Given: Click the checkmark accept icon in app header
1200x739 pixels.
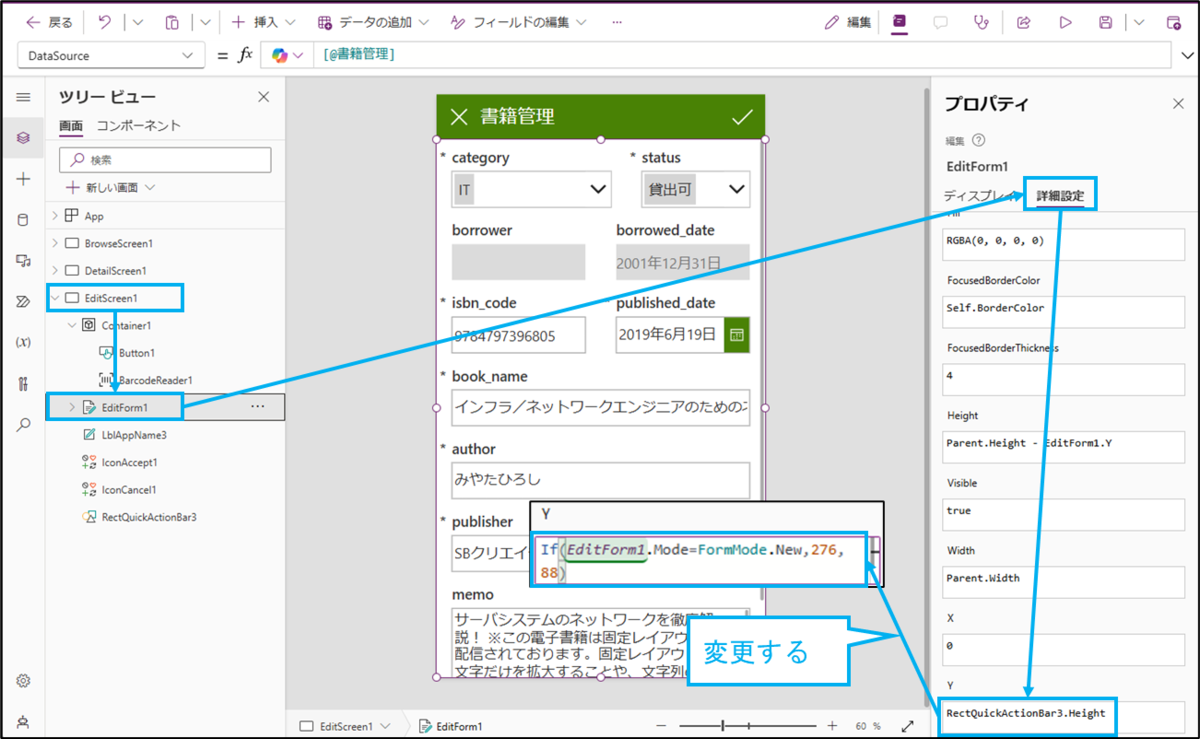Looking at the screenshot, I should (742, 117).
